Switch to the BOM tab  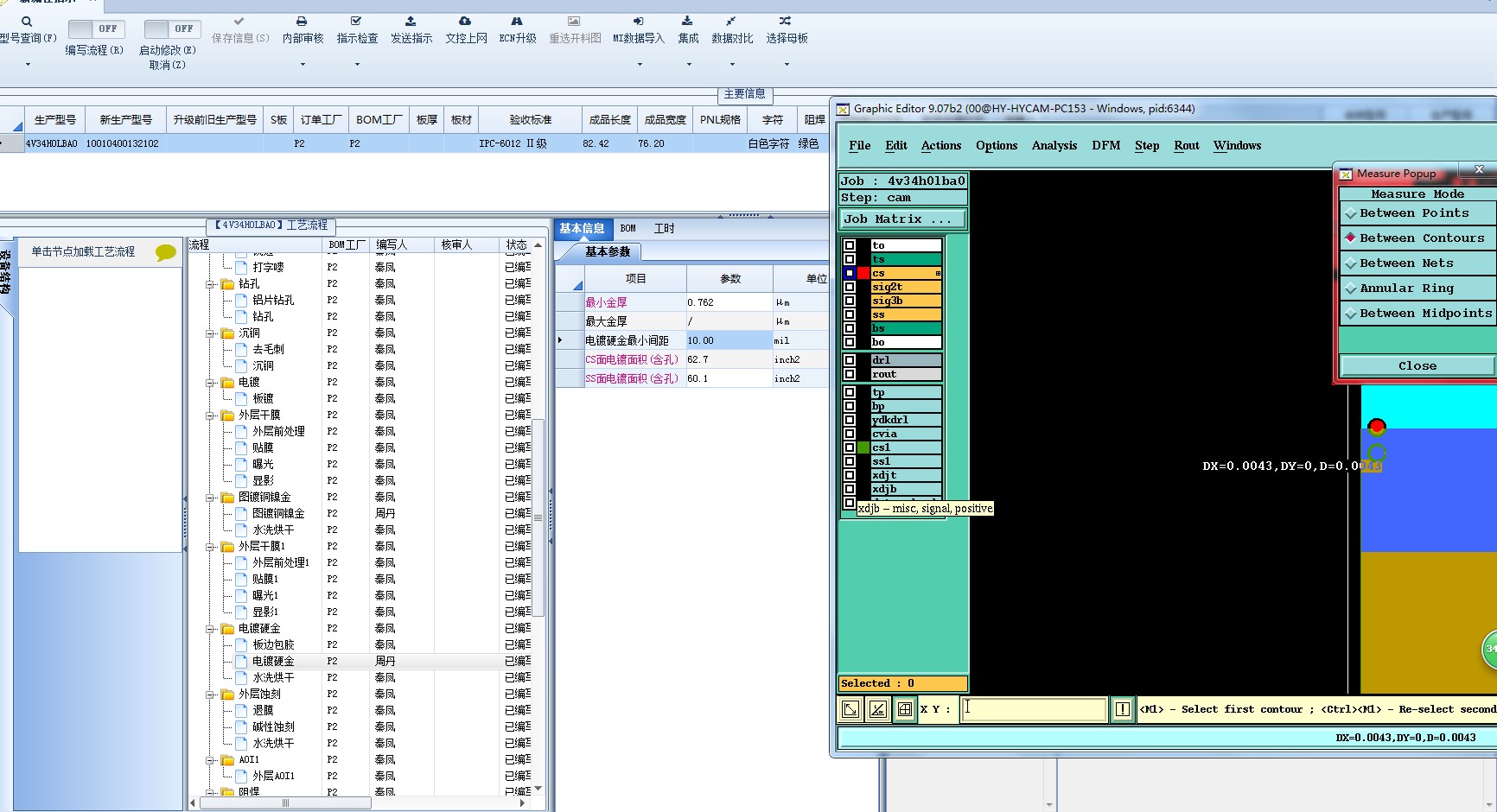tap(628, 229)
